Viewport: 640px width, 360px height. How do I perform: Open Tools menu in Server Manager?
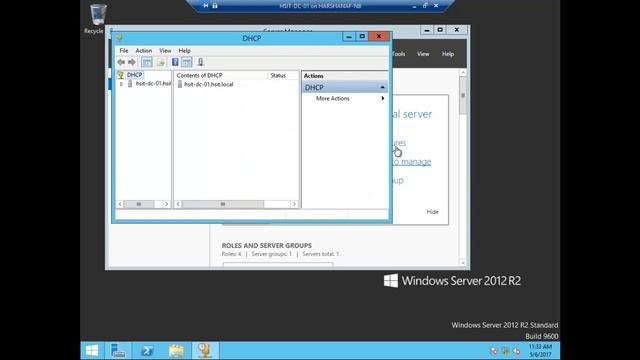click(399, 54)
